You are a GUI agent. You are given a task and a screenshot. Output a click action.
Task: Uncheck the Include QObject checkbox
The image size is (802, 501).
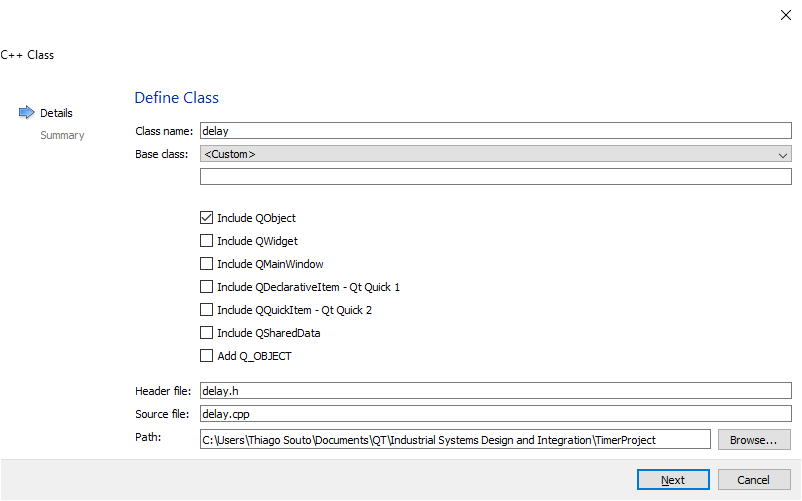[x=207, y=218]
